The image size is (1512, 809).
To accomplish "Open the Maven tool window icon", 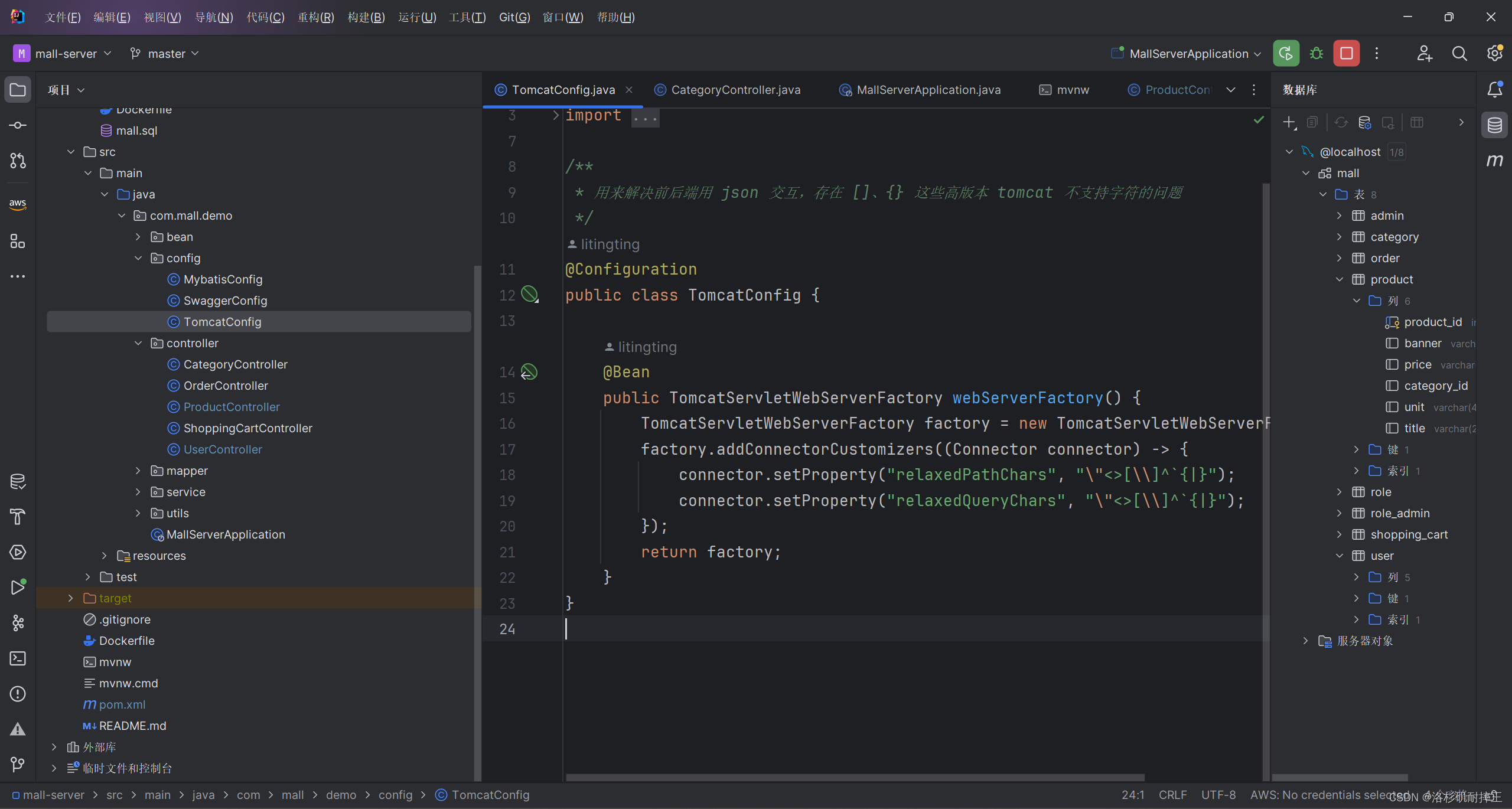I will coord(1495,161).
